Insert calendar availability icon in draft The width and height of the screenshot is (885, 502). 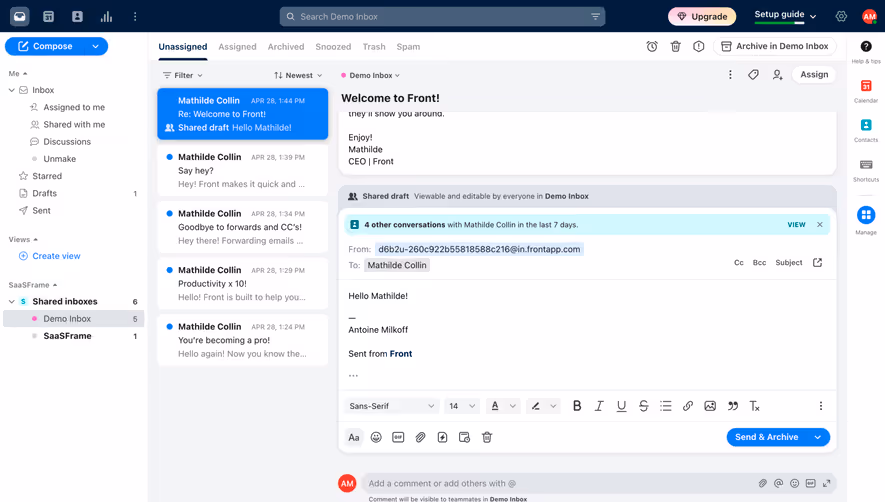tap(465, 437)
